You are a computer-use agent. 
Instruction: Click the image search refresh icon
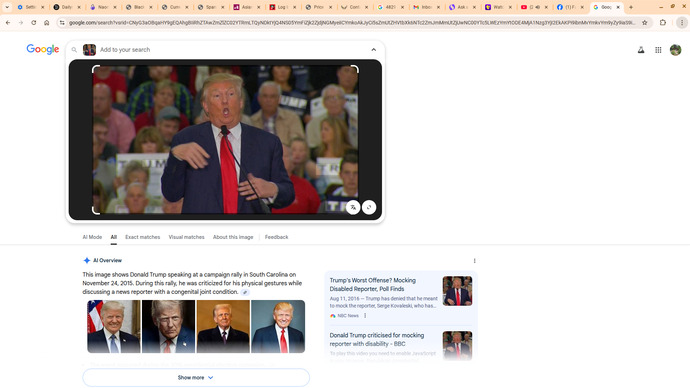369,207
